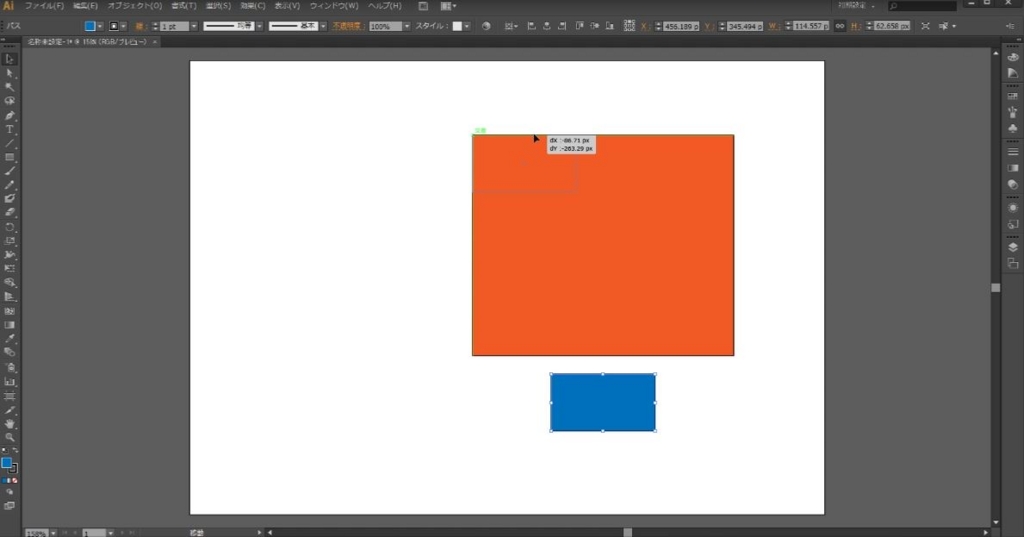Open the stroke color dropdown arrow
1024x537 pixels.
pos(123,26)
